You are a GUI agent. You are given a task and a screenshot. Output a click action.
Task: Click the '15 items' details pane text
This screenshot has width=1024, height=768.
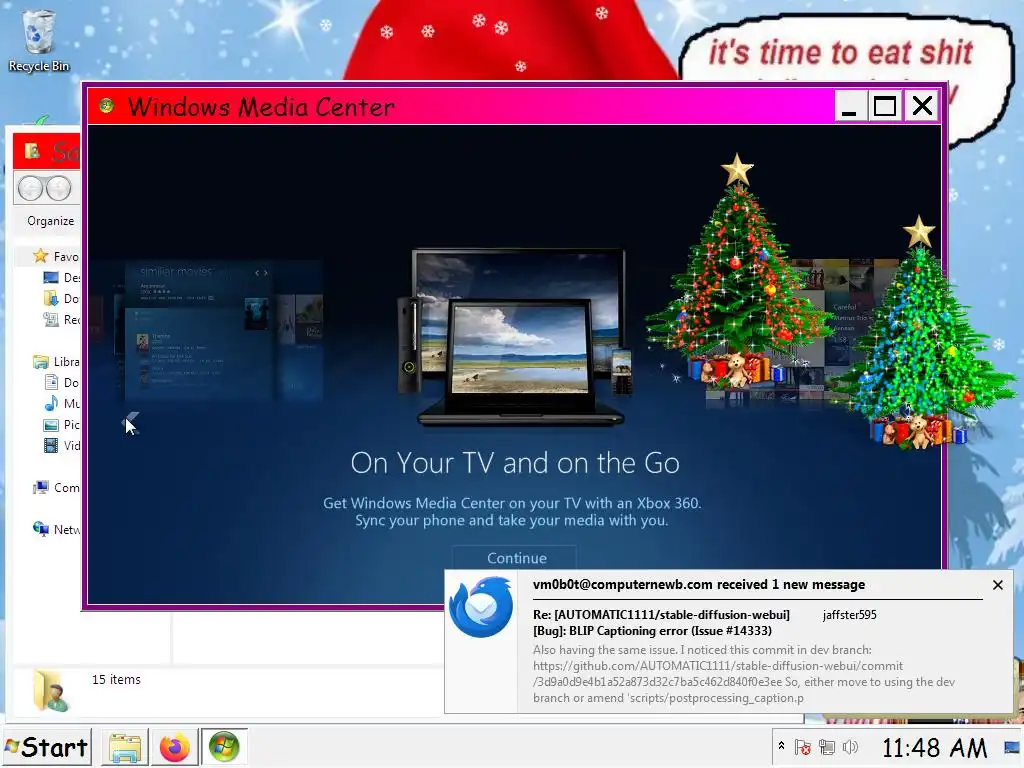(x=116, y=679)
